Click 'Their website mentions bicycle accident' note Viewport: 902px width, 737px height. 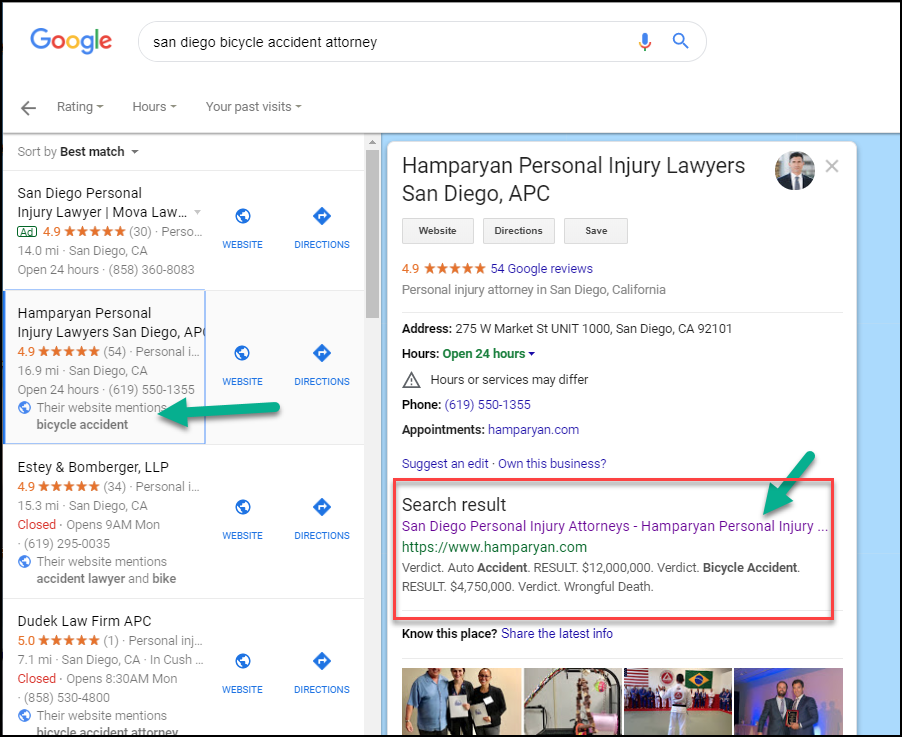(x=91, y=416)
